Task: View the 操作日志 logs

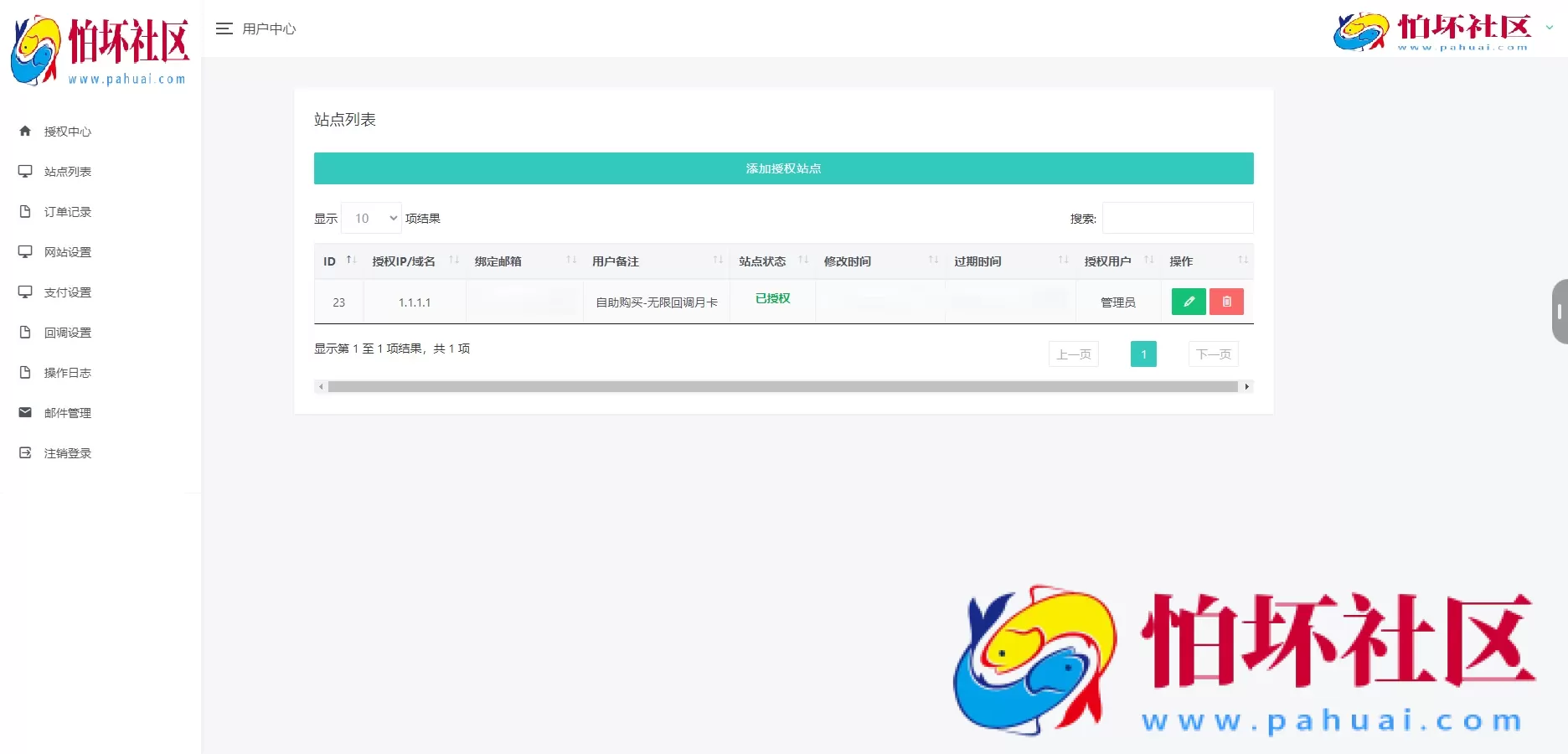Action: click(69, 372)
